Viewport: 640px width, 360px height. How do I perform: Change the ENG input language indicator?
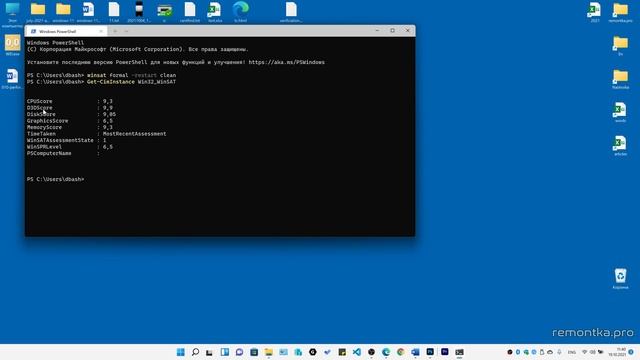tap(572, 352)
